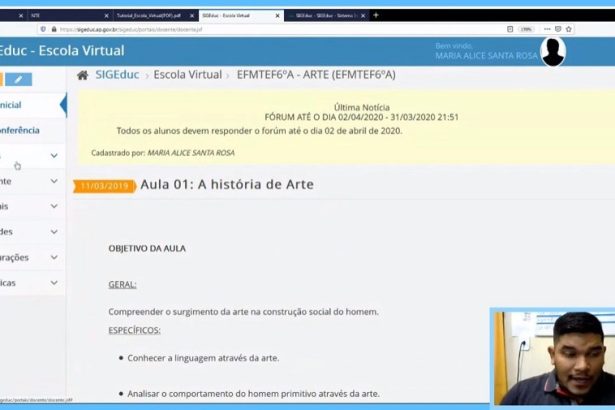Screen dimensions: 615x410
Task: Open the user profile avatar
Action: click(553, 51)
